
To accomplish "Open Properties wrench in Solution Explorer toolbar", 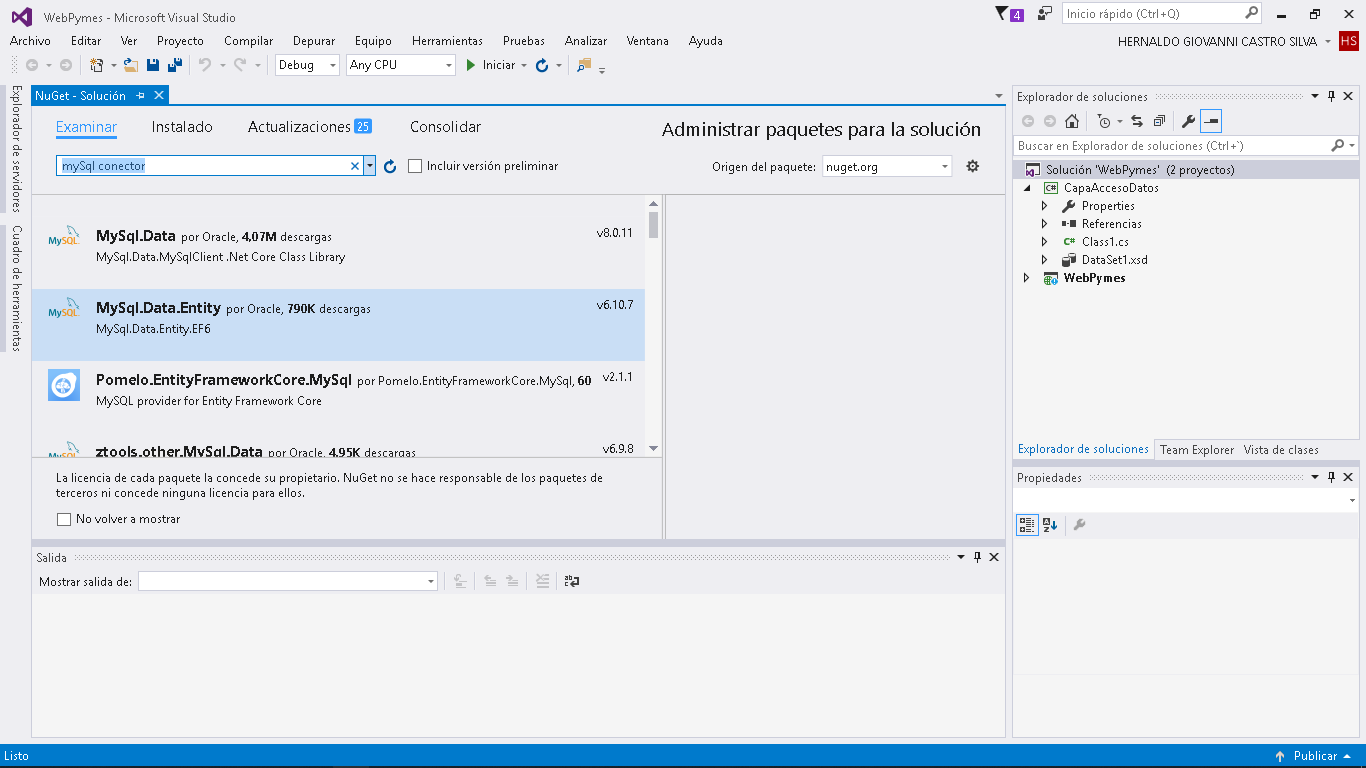I will point(1188,121).
